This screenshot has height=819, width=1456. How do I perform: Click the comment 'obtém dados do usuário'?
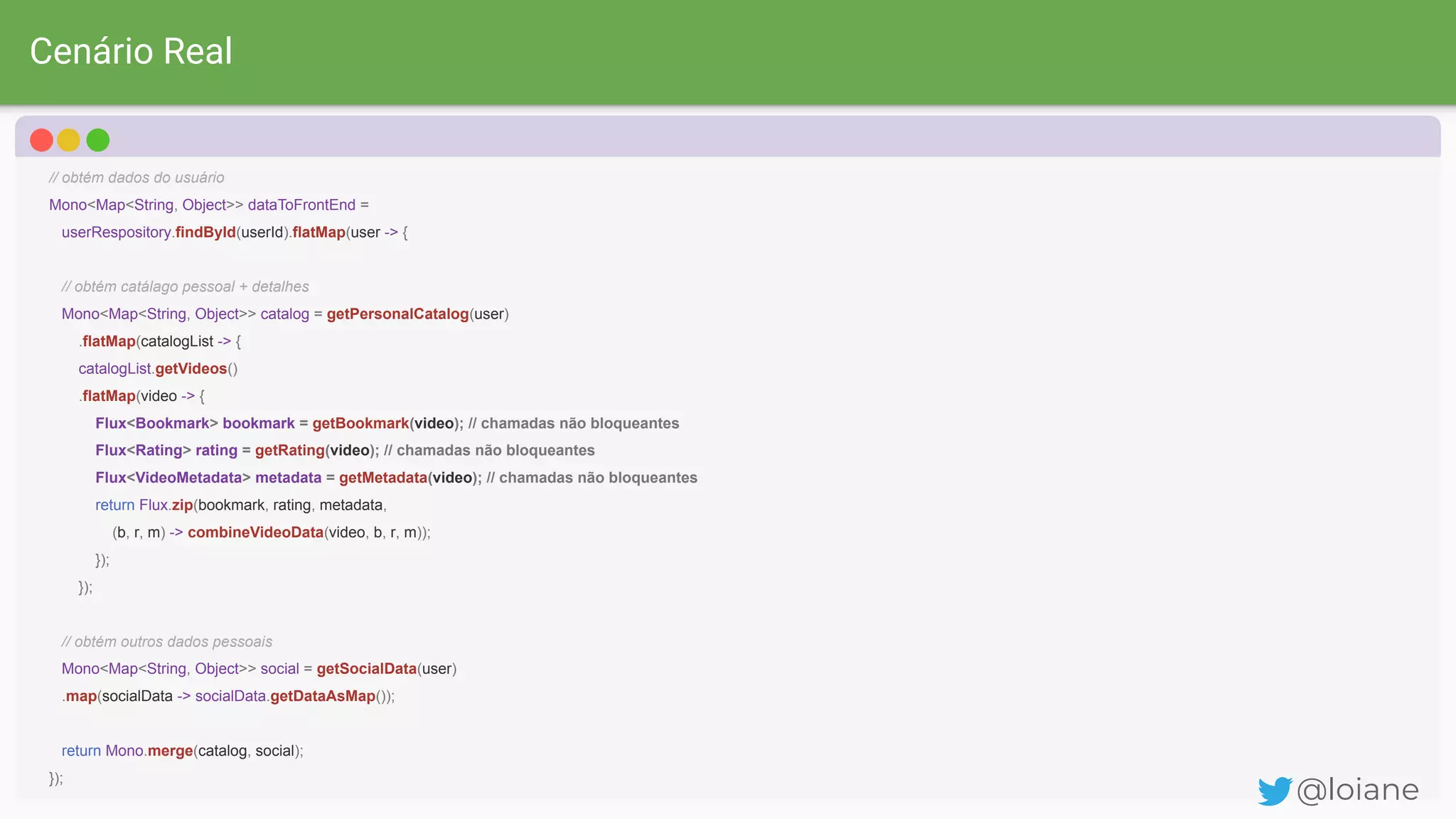tap(136, 178)
